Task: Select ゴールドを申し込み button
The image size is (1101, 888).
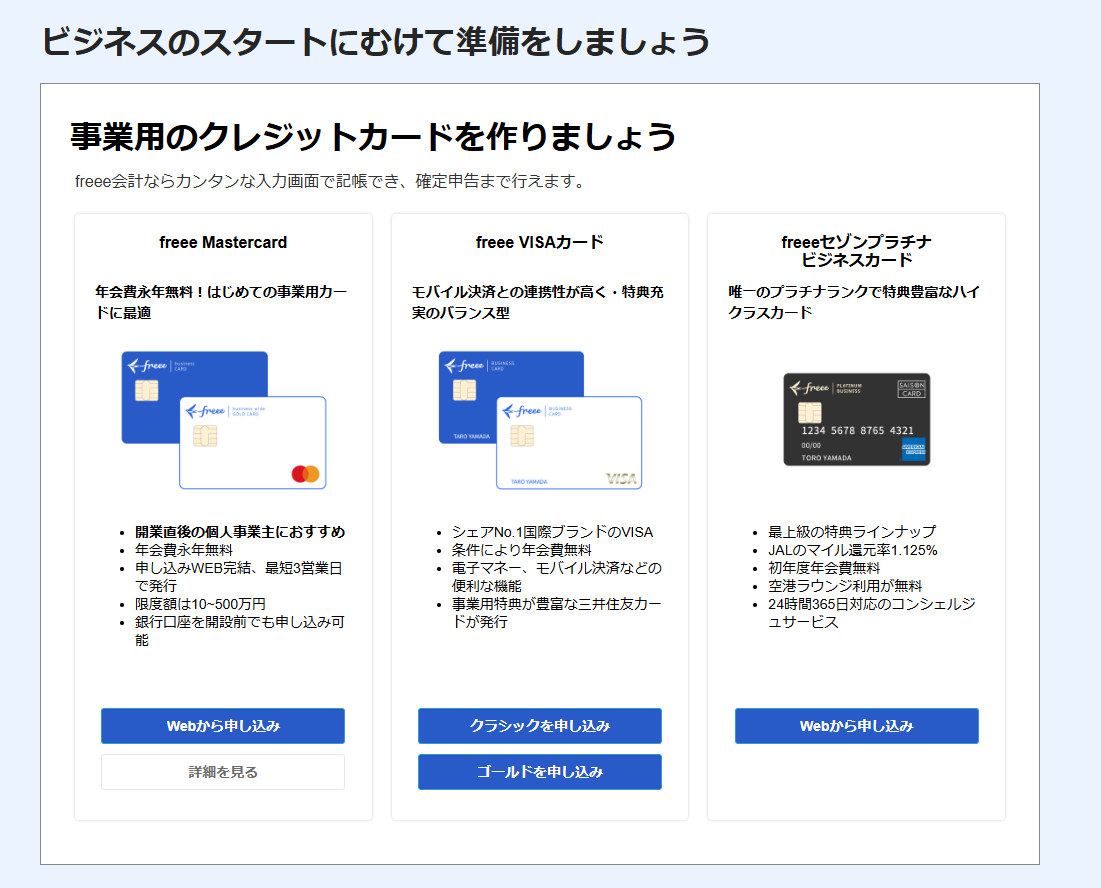Action: (x=539, y=772)
